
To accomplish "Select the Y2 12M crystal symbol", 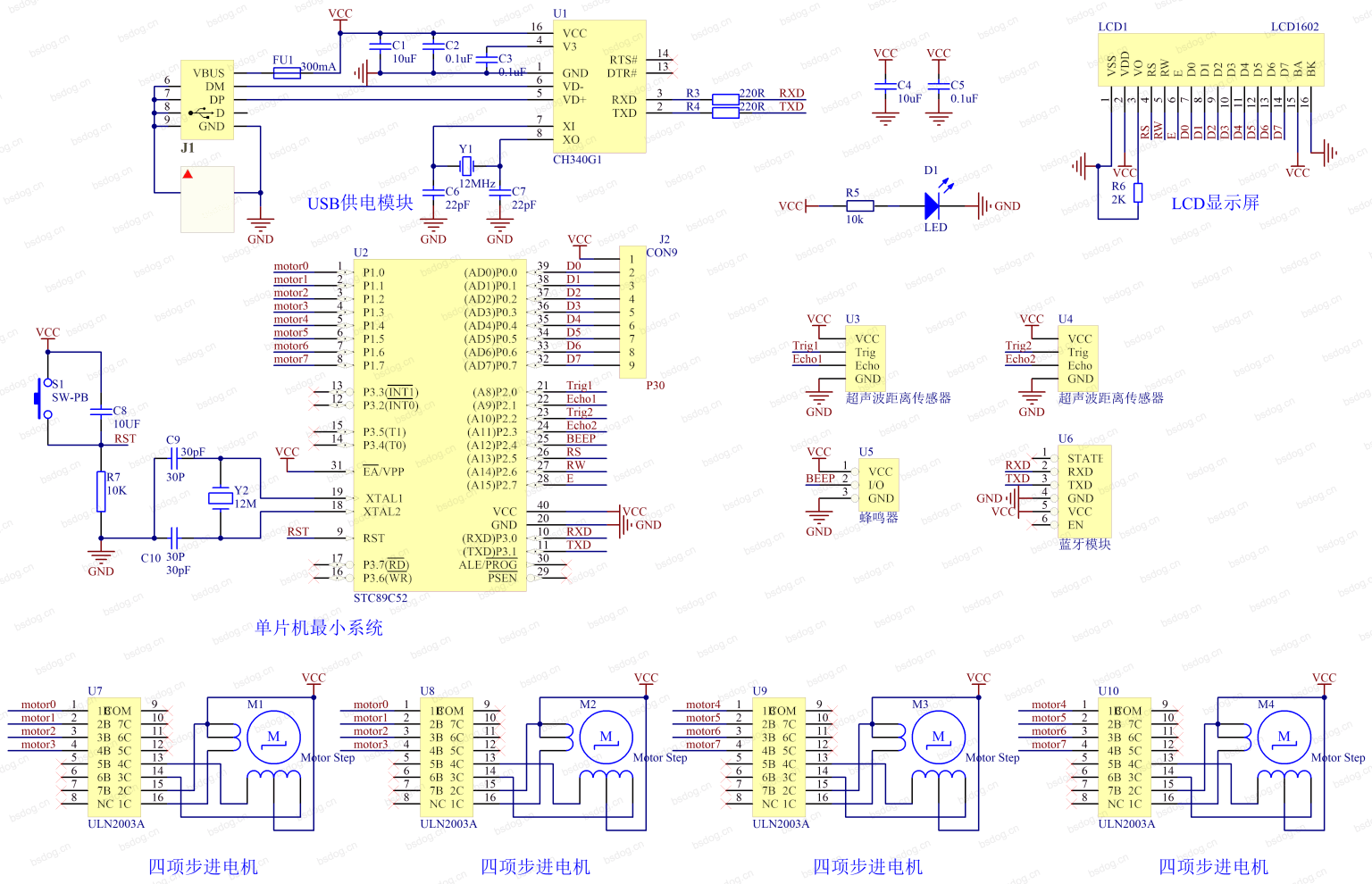I will [x=221, y=498].
